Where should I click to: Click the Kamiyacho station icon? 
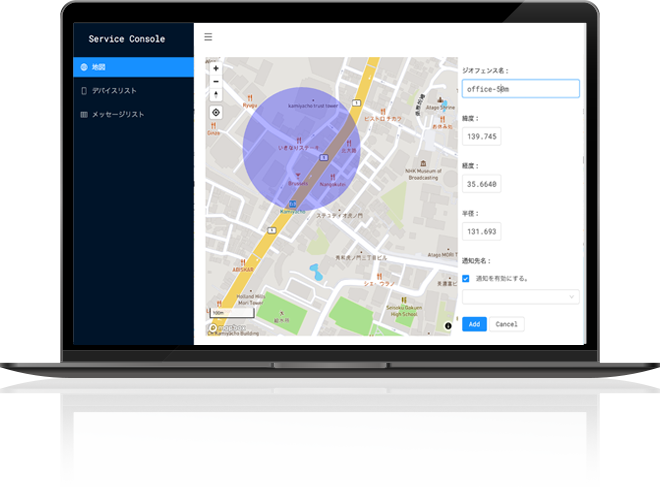pyautogui.click(x=292, y=204)
